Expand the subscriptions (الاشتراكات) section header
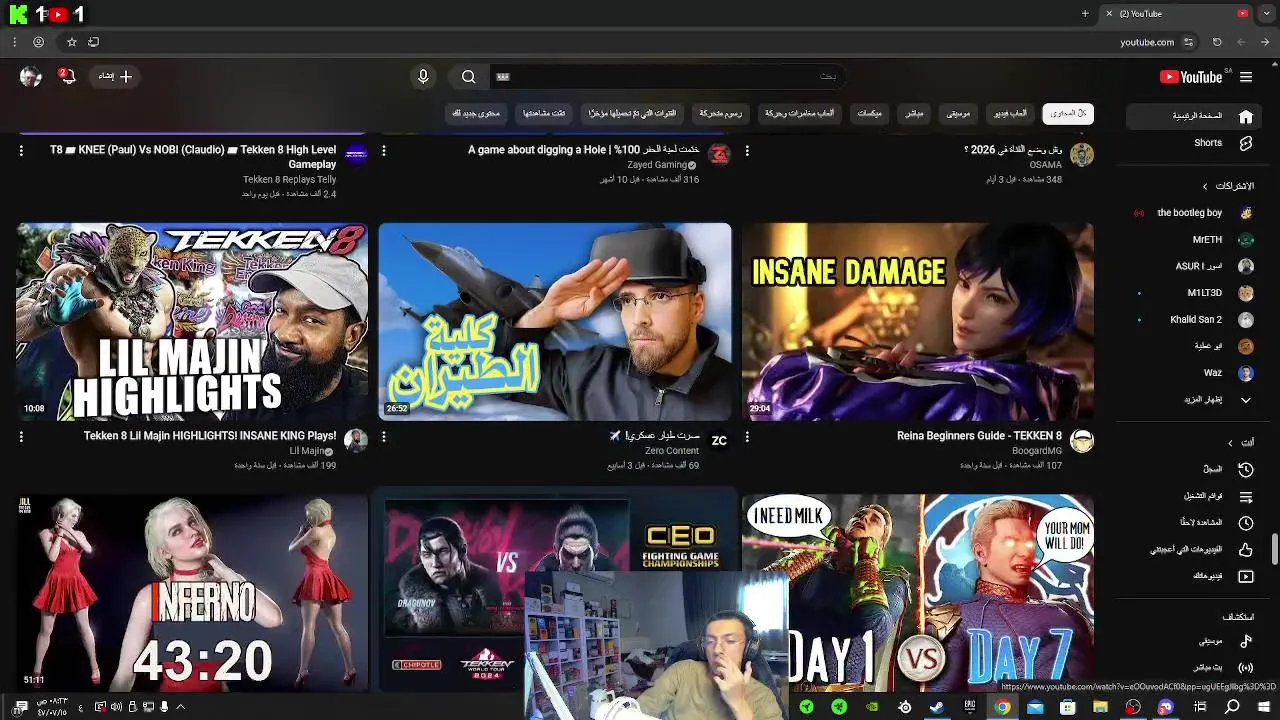 1228,186
